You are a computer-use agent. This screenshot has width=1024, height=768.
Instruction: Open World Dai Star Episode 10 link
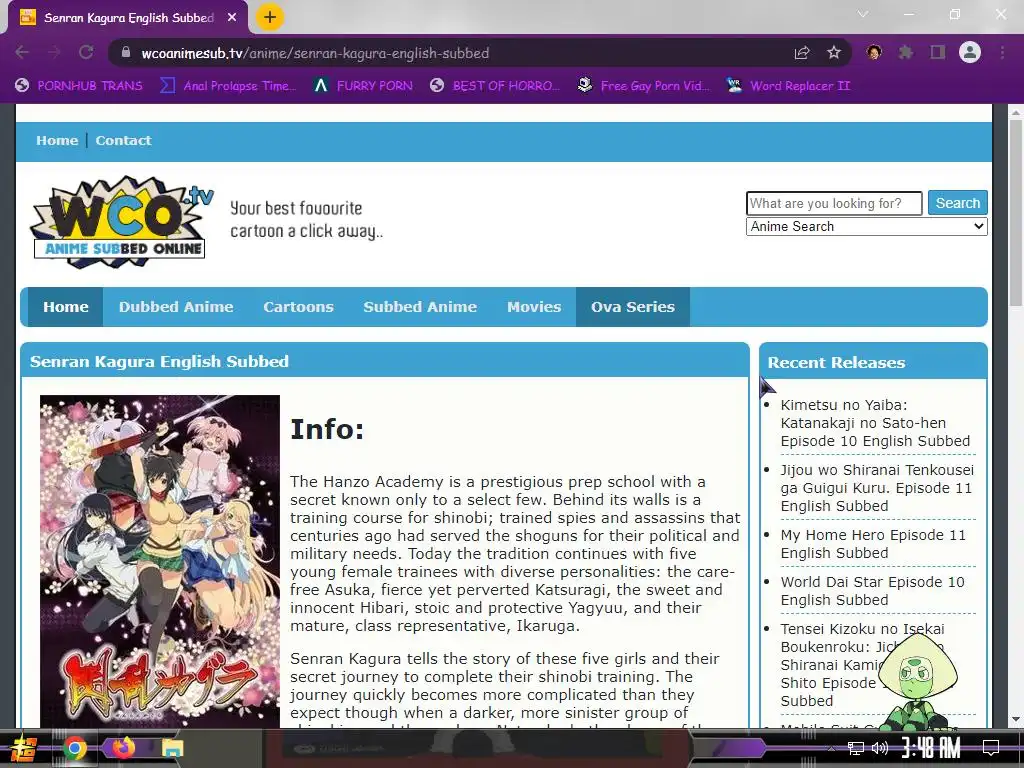coord(872,591)
